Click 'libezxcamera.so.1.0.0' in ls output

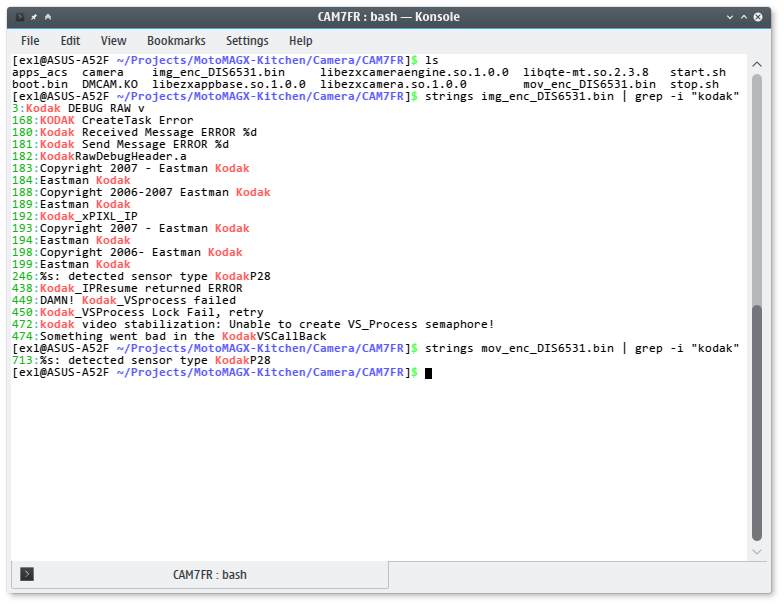click(x=393, y=84)
